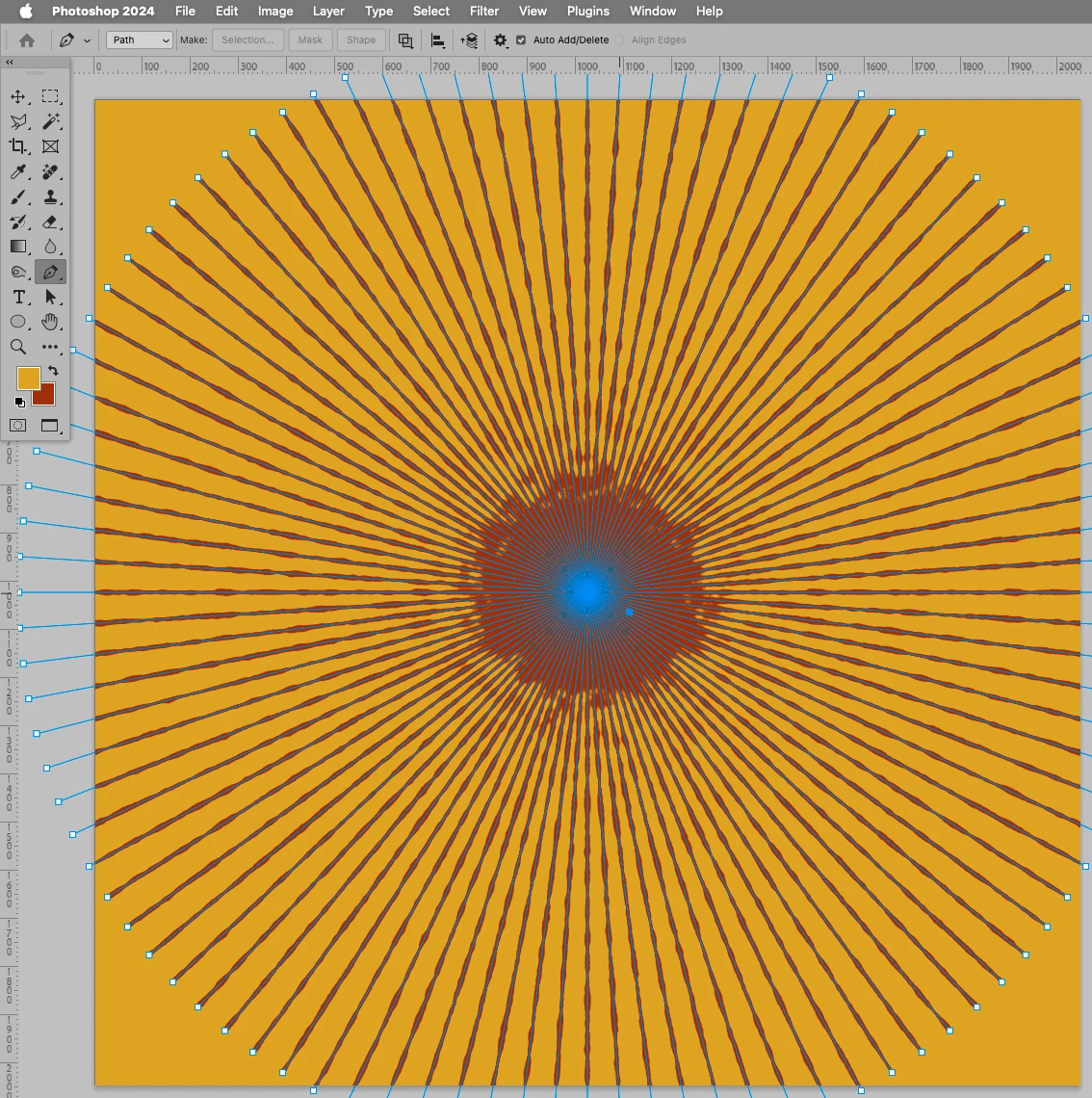Viewport: 1092px width, 1098px height.
Task: Toggle Quick Mask mode
Action: (x=18, y=425)
